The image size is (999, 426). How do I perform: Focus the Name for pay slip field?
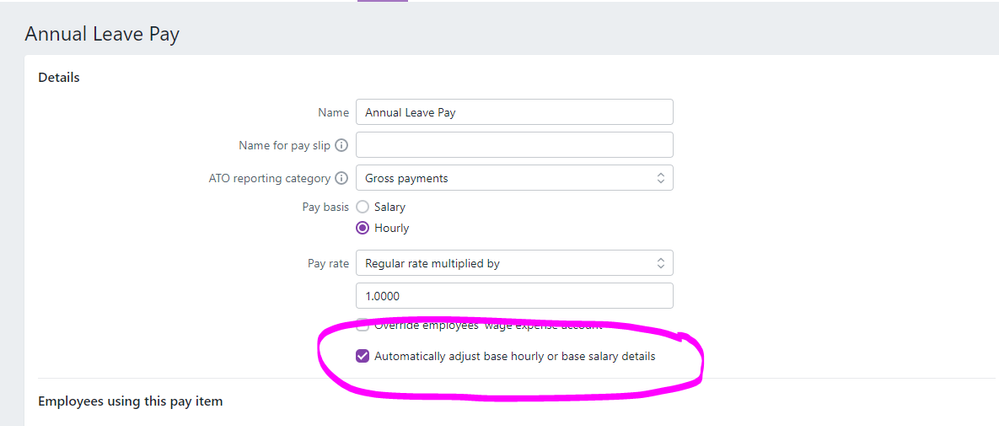tap(514, 145)
